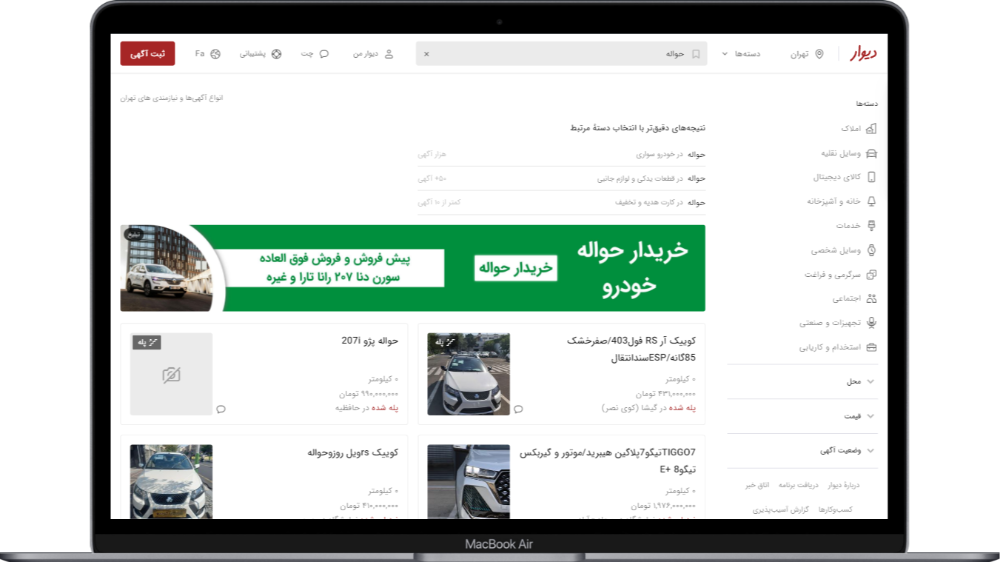The image size is (1000, 562).
Task: Open the دیوار من profile menu
Action: click(x=373, y=54)
